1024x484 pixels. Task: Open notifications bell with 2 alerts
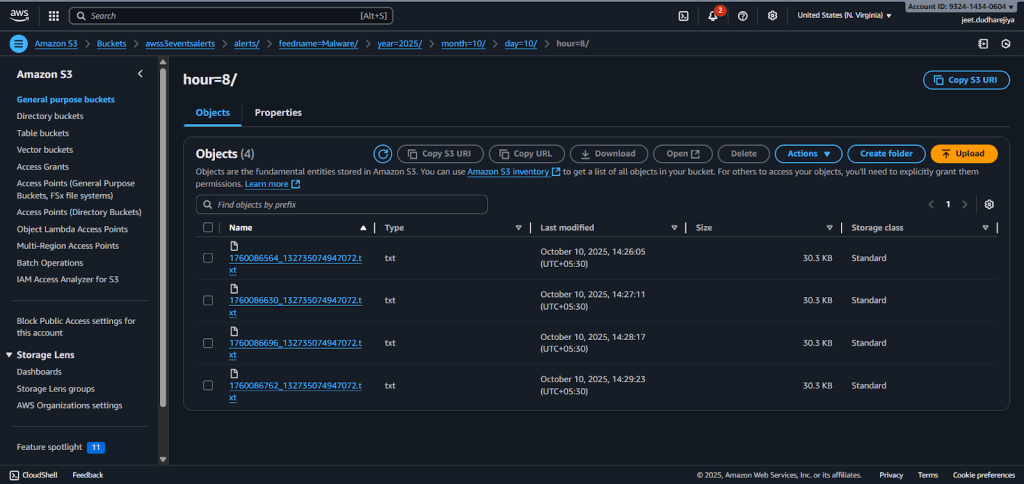click(713, 16)
